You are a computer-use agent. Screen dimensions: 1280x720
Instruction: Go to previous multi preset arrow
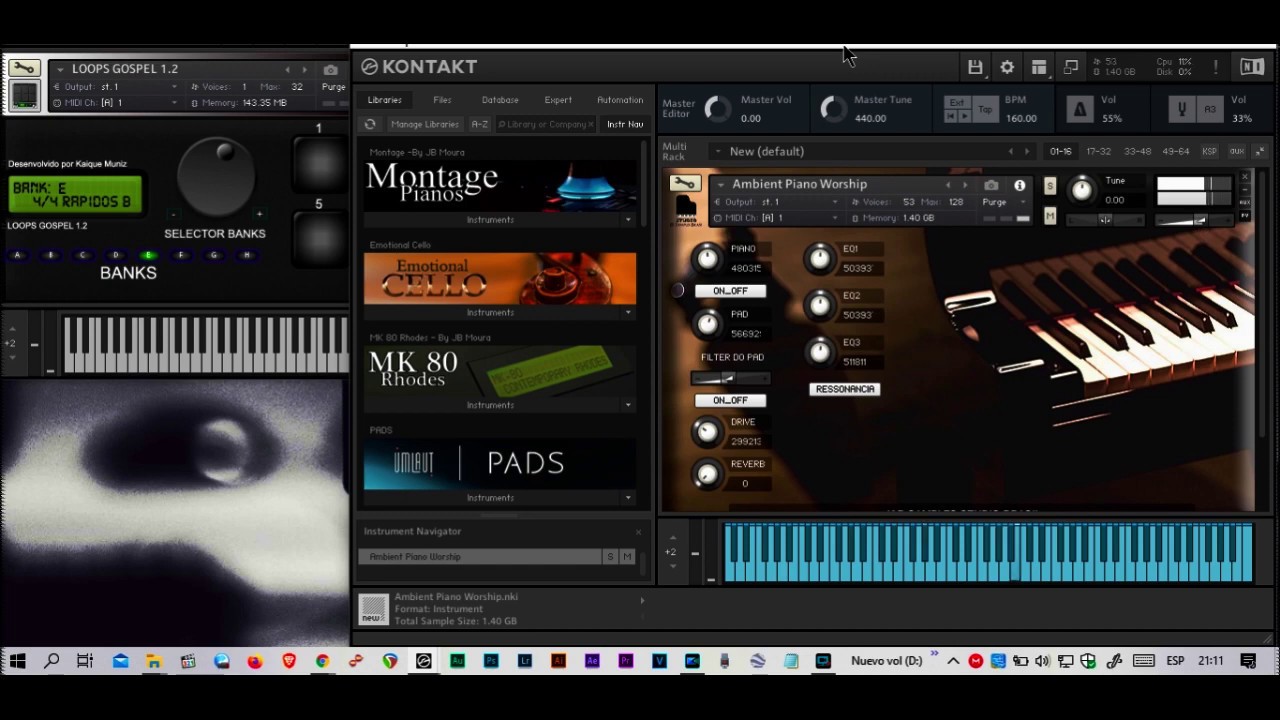(1011, 151)
